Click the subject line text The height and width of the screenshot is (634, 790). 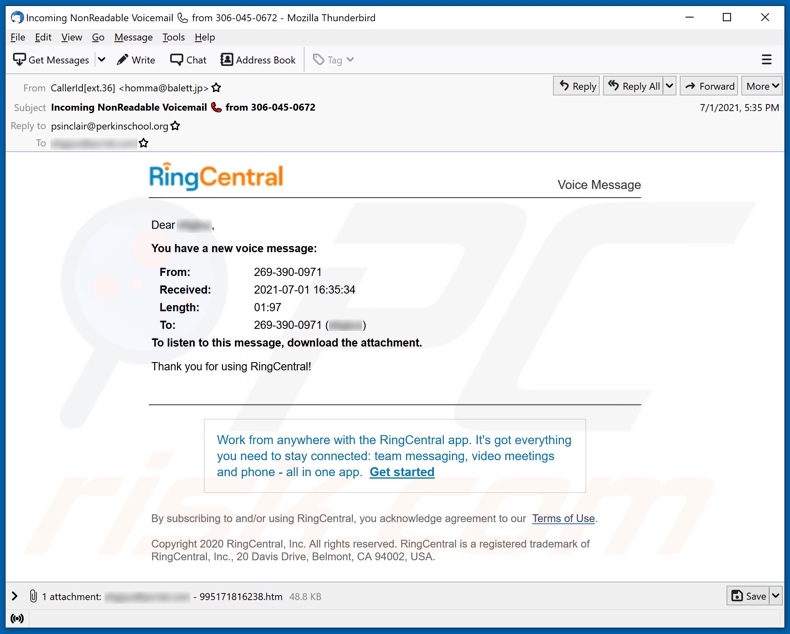click(183, 107)
